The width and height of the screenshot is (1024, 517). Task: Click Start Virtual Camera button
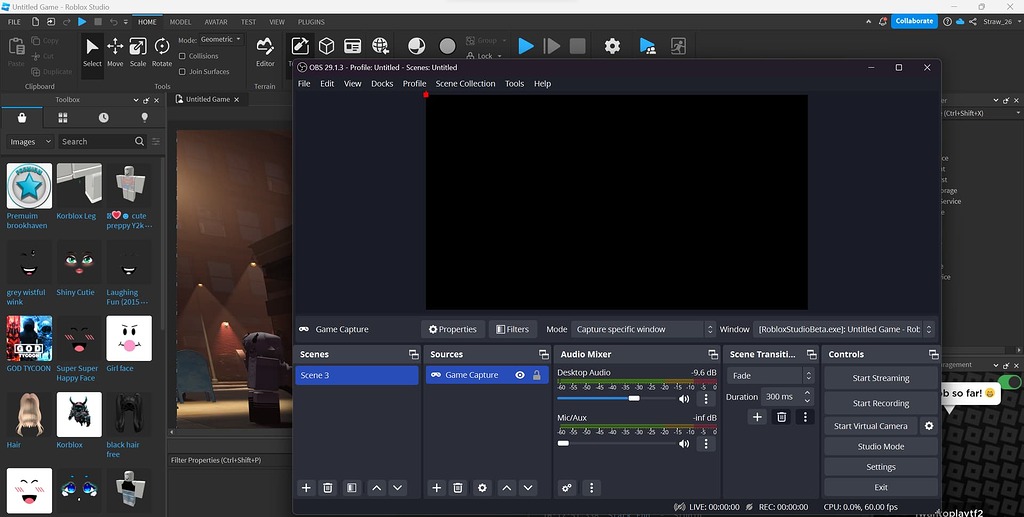tap(871, 426)
